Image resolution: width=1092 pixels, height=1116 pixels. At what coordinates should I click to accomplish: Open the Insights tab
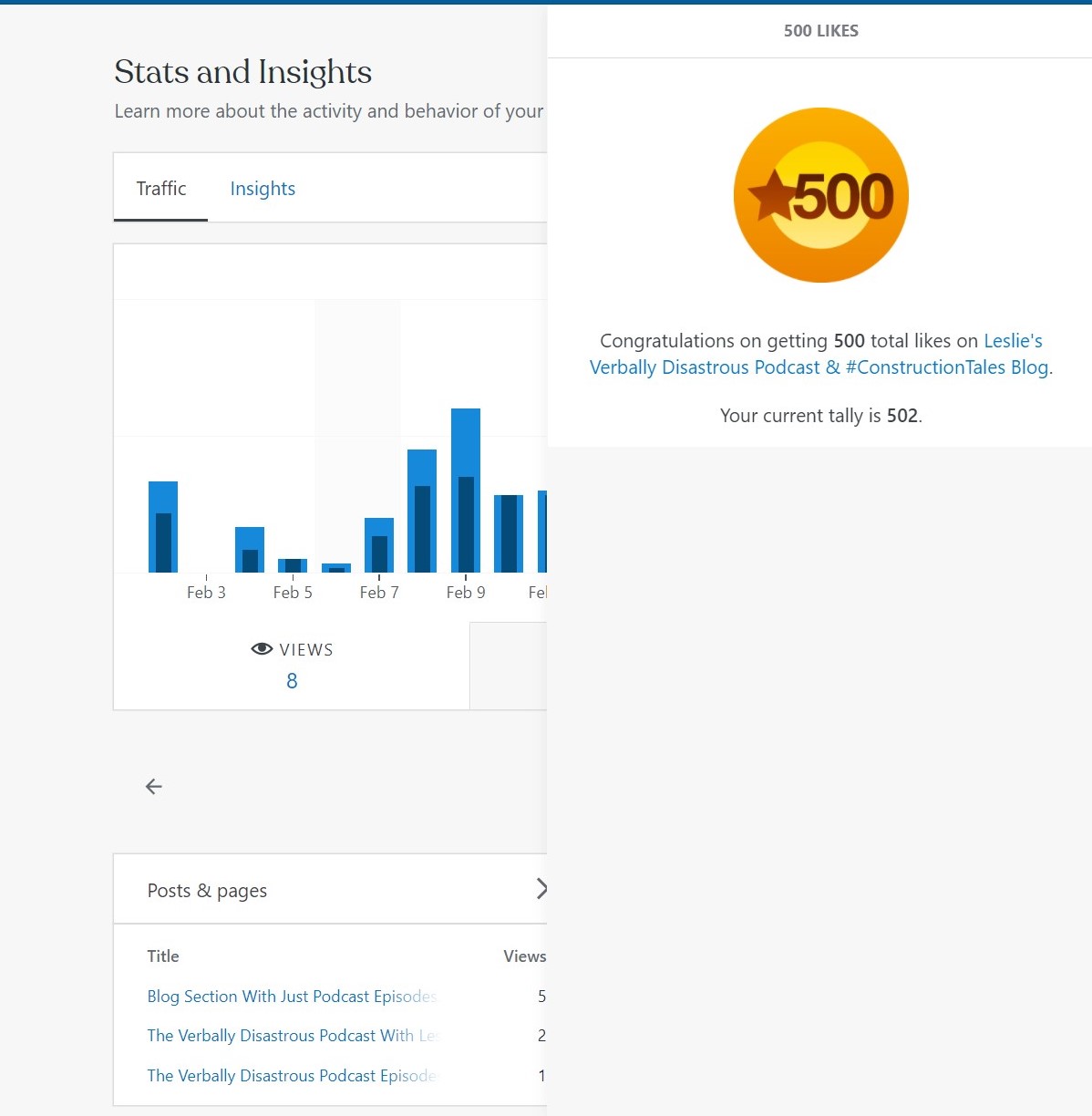click(263, 189)
